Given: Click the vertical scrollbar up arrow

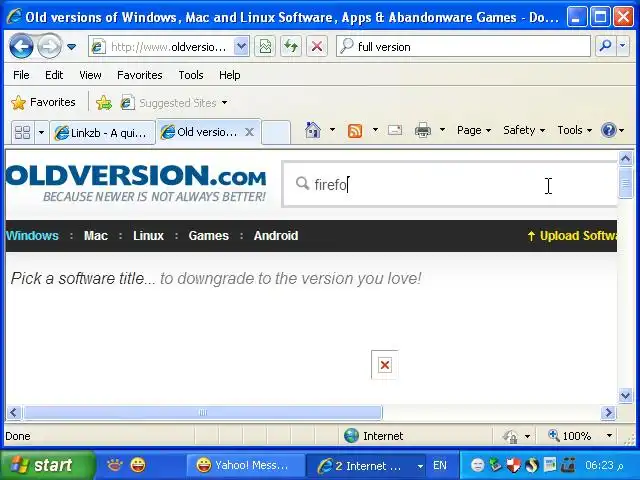Looking at the screenshot, I should tap(626, 158).
